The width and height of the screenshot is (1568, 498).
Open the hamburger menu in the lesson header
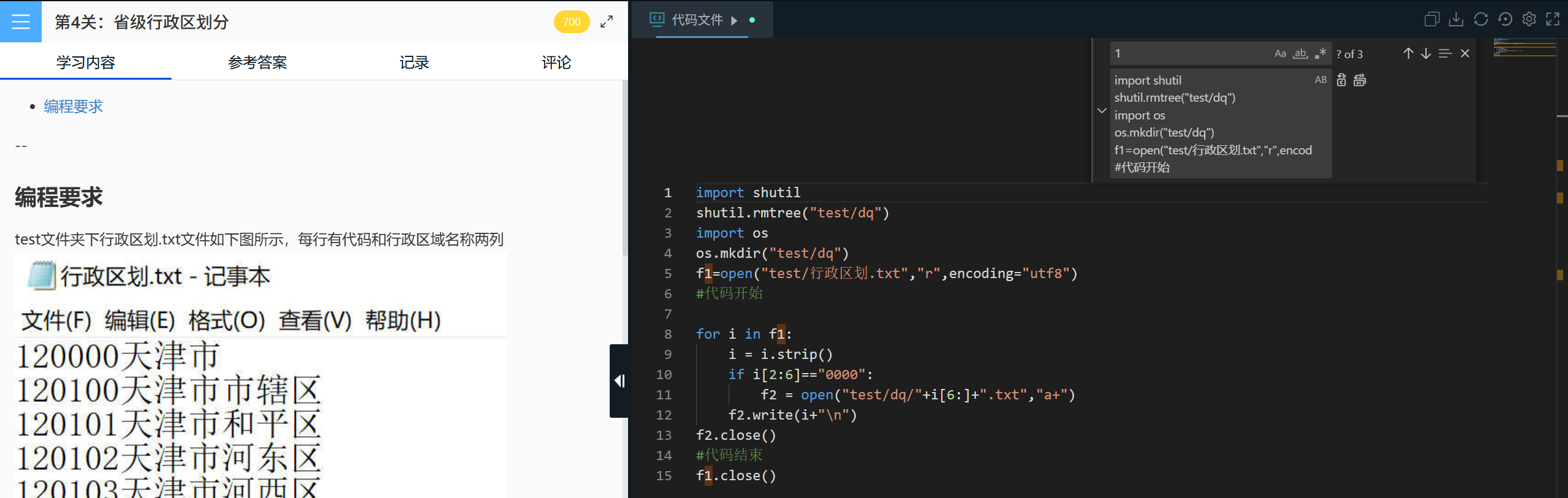(21, 21)
